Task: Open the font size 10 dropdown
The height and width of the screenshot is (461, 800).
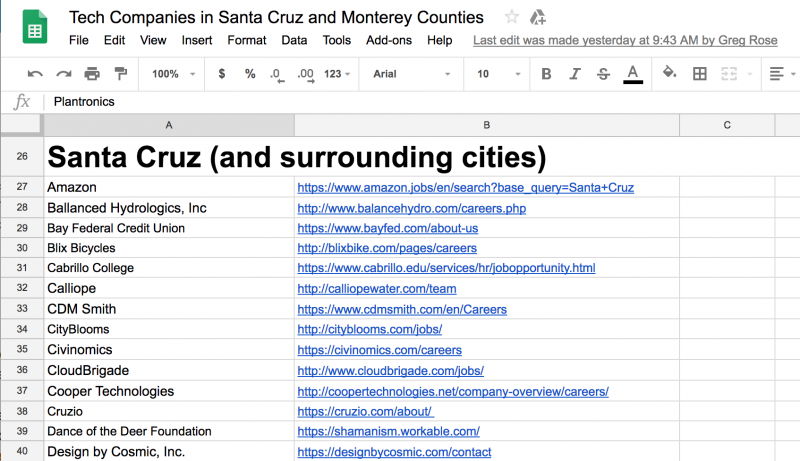Action: point(497,74)
